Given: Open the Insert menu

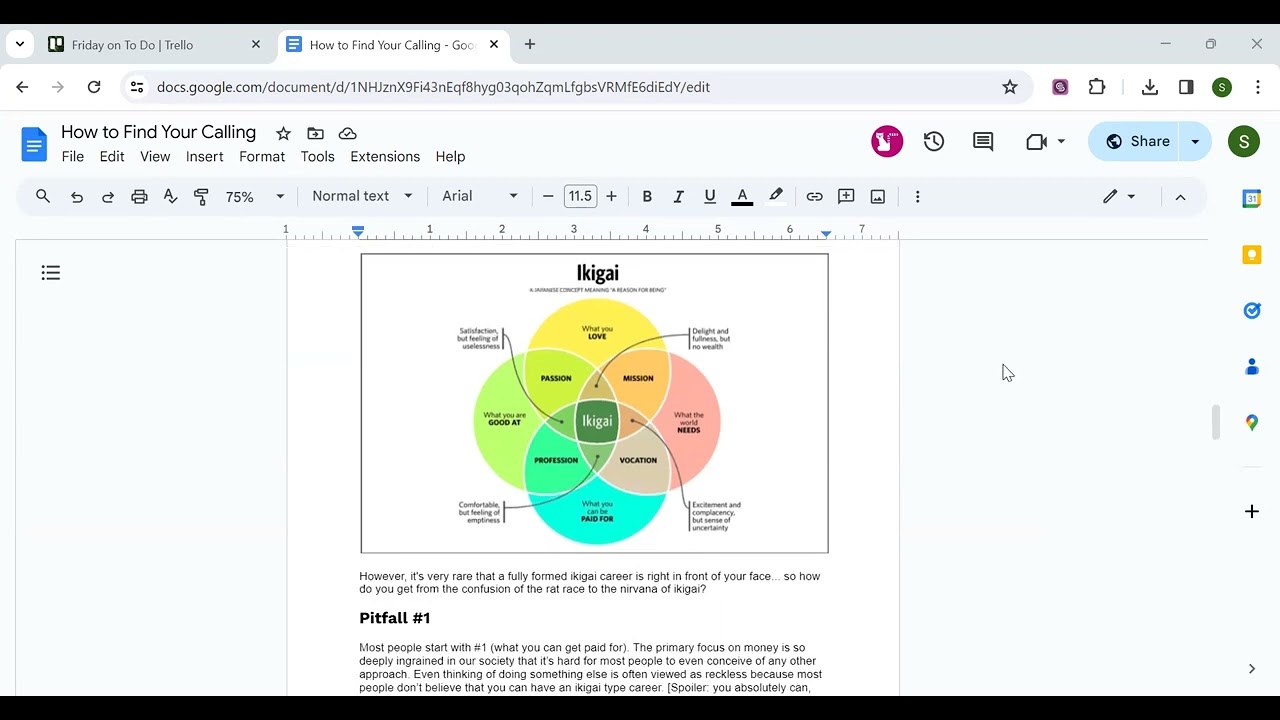Looking at the screenshot, I should coord(204,156).
